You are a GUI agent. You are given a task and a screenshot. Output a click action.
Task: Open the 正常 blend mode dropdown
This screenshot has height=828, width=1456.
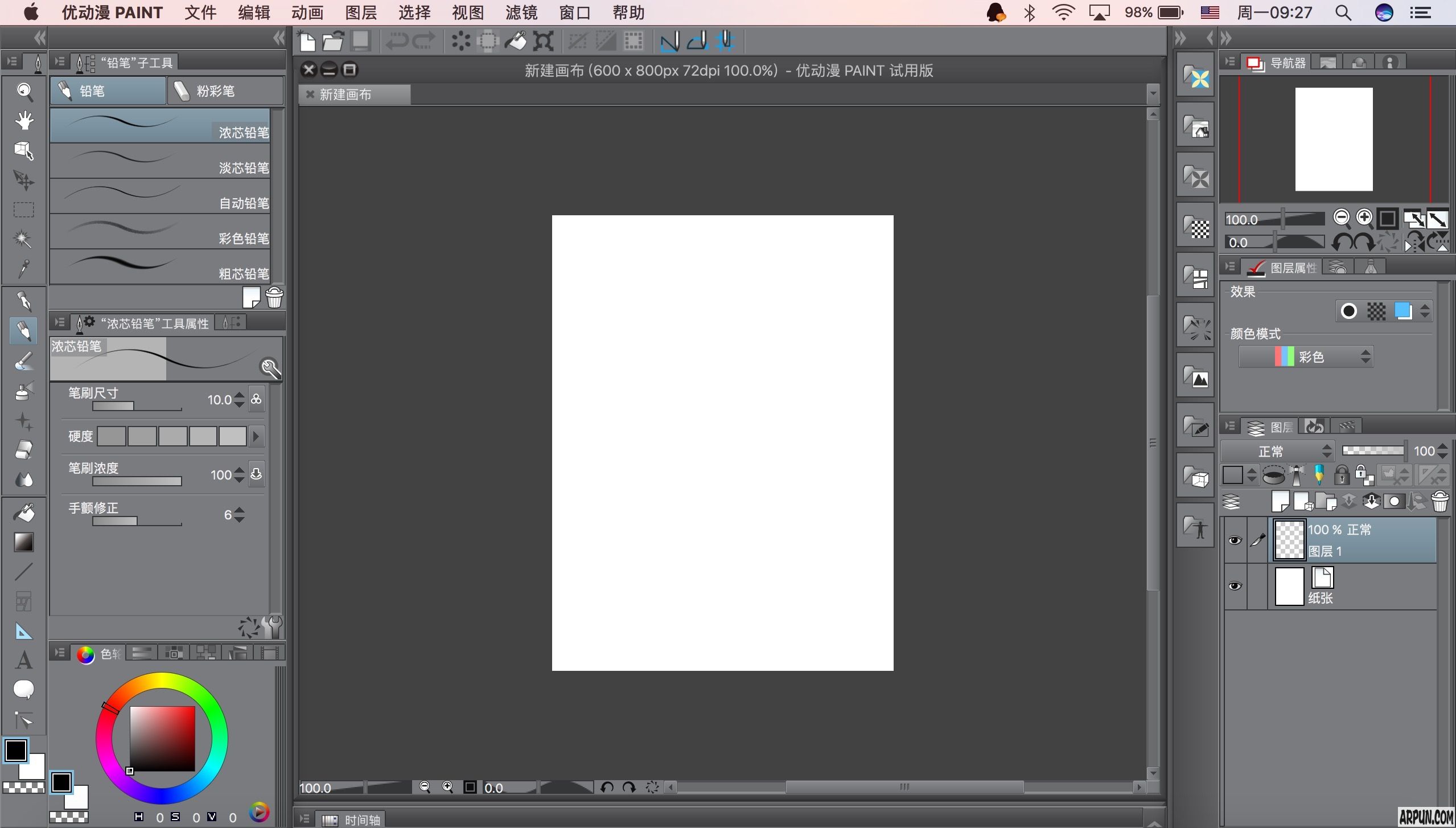[1278, 450]
